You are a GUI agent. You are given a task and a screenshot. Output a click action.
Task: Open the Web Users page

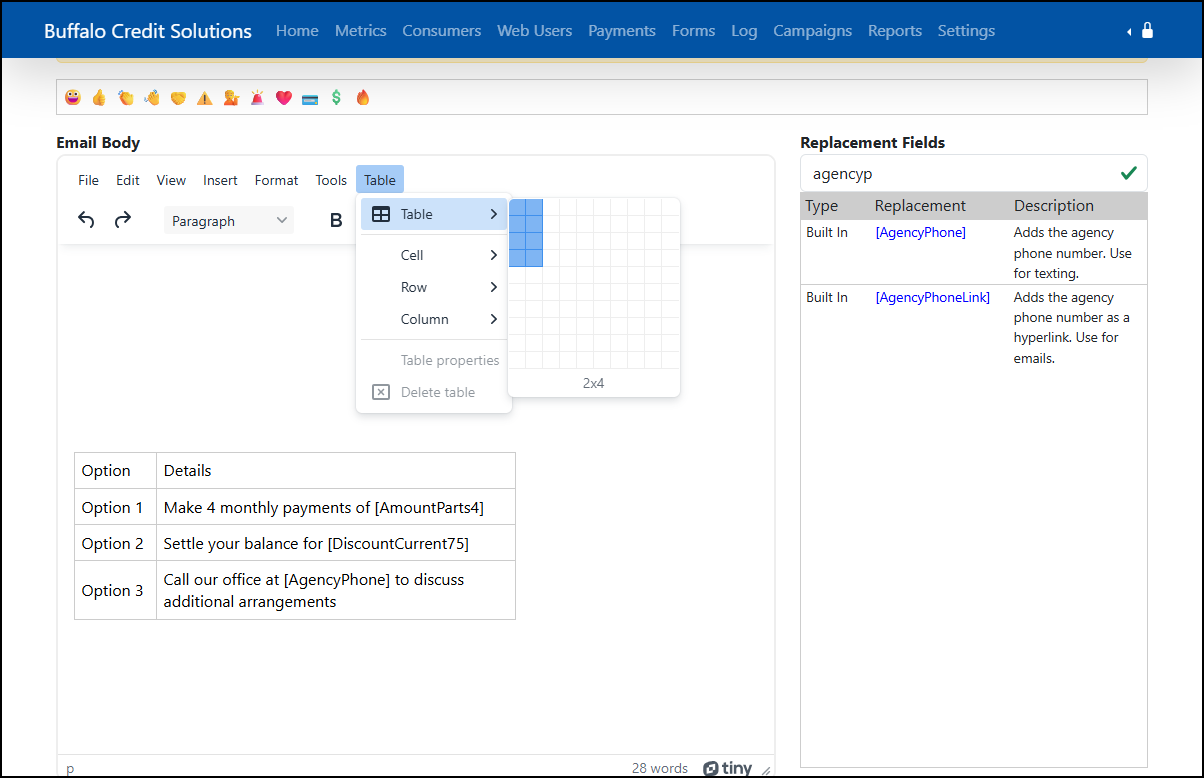pyautogui.click(x=535, y=31)
